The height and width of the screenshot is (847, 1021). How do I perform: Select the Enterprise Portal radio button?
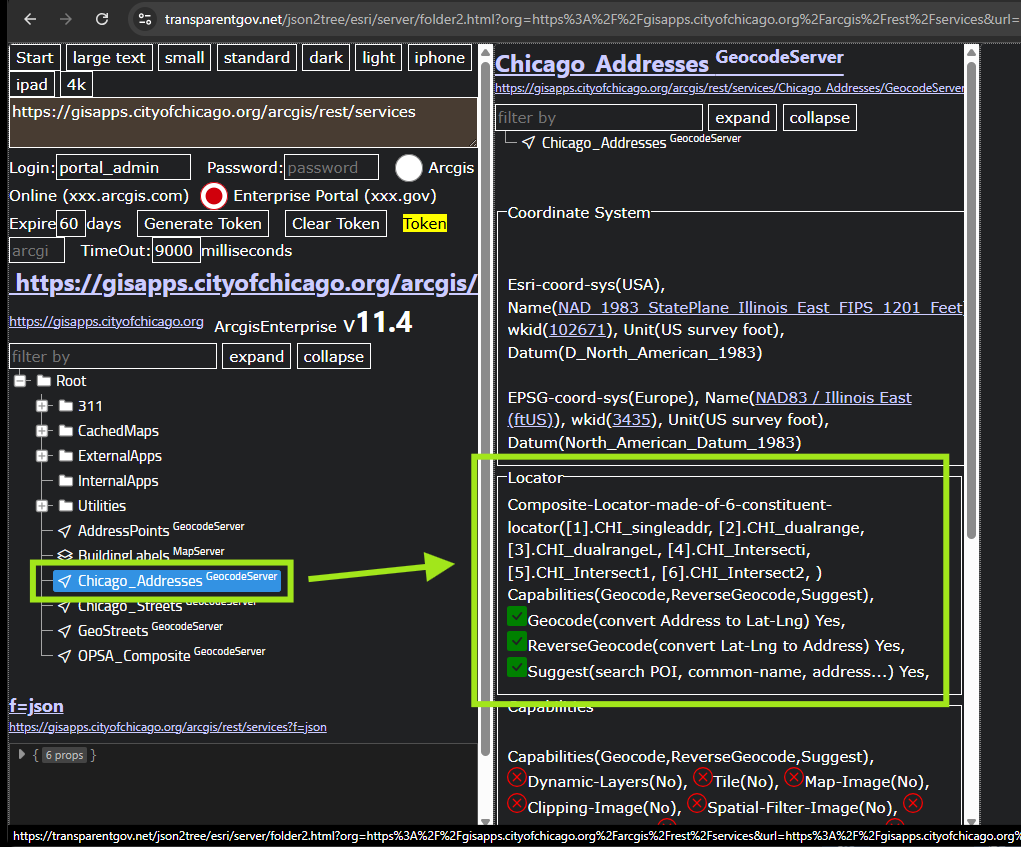[x=214, y=196]
